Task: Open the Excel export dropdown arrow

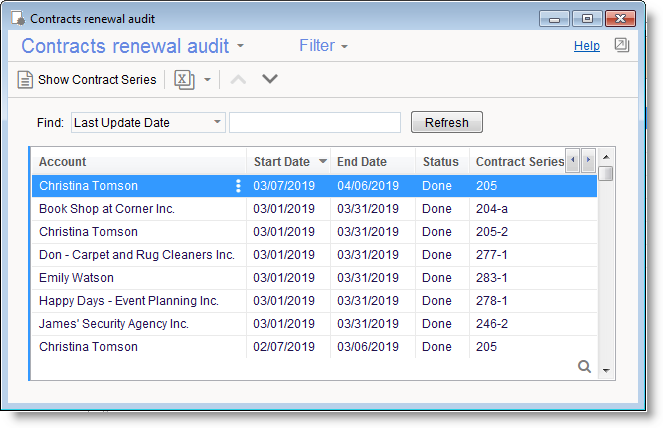Action: coord(207,80)
